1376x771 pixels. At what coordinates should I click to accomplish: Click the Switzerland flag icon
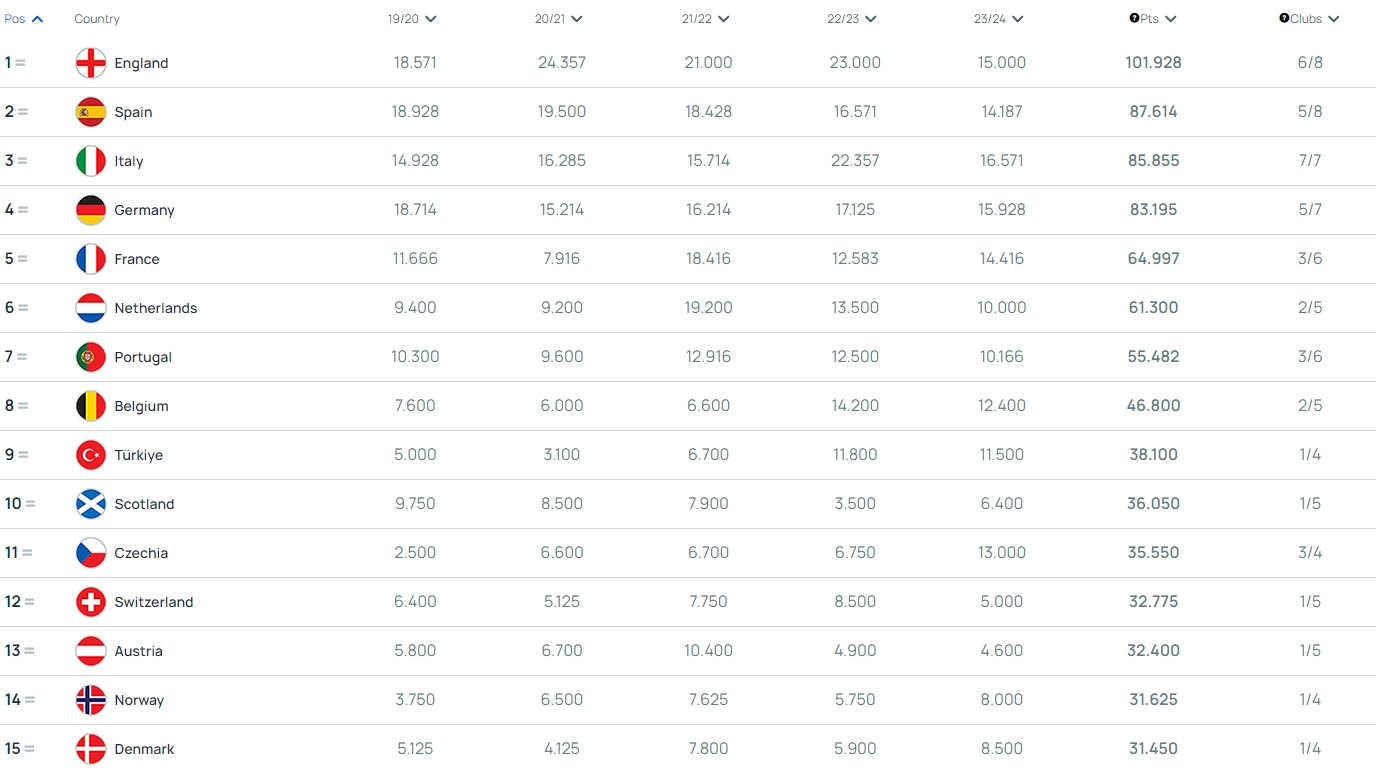pyautogui.click(x=91, y=602)
